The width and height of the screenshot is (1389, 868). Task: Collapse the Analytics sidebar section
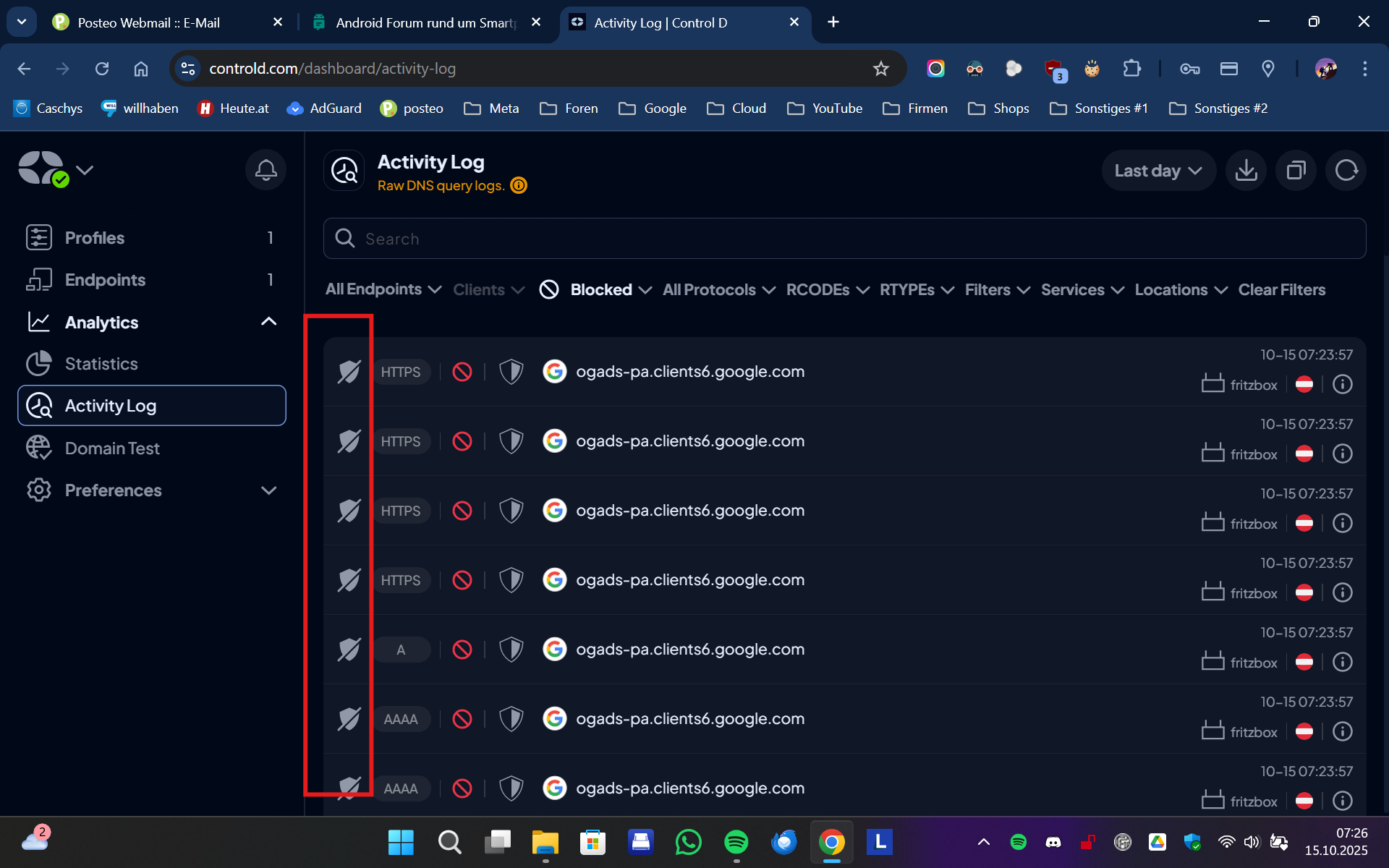pos(268,322)
